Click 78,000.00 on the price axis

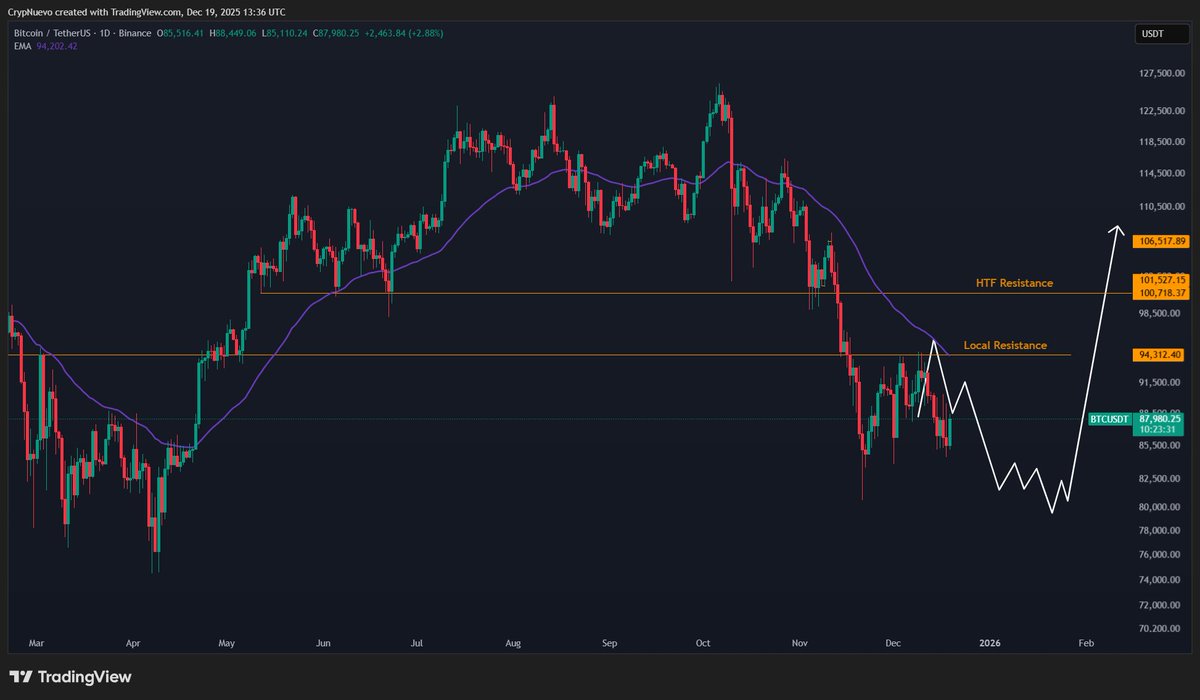pos(1162,531)
